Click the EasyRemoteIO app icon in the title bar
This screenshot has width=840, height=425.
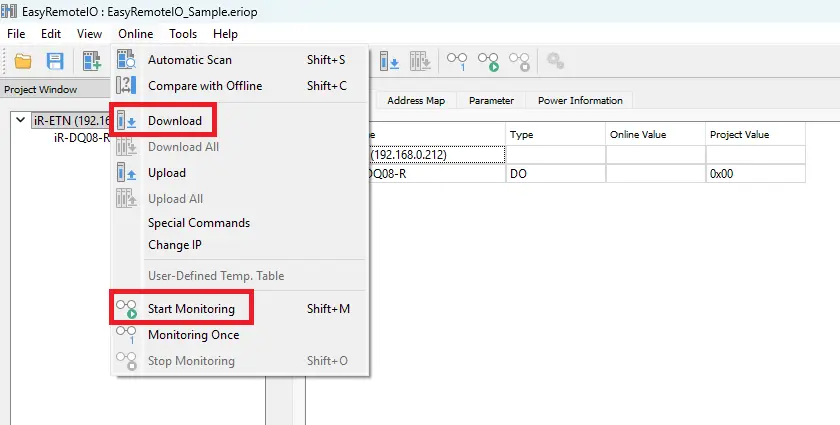[9, 11]
